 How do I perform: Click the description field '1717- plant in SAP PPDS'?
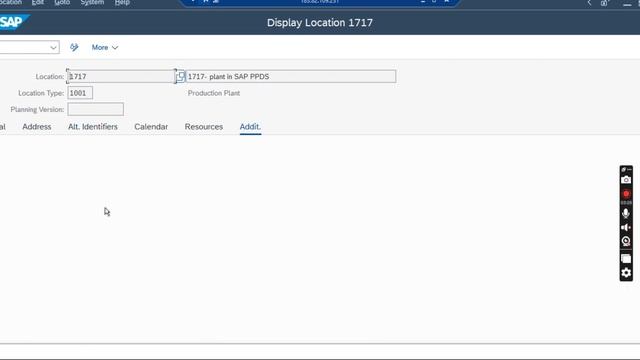click(x=291, y=76)
